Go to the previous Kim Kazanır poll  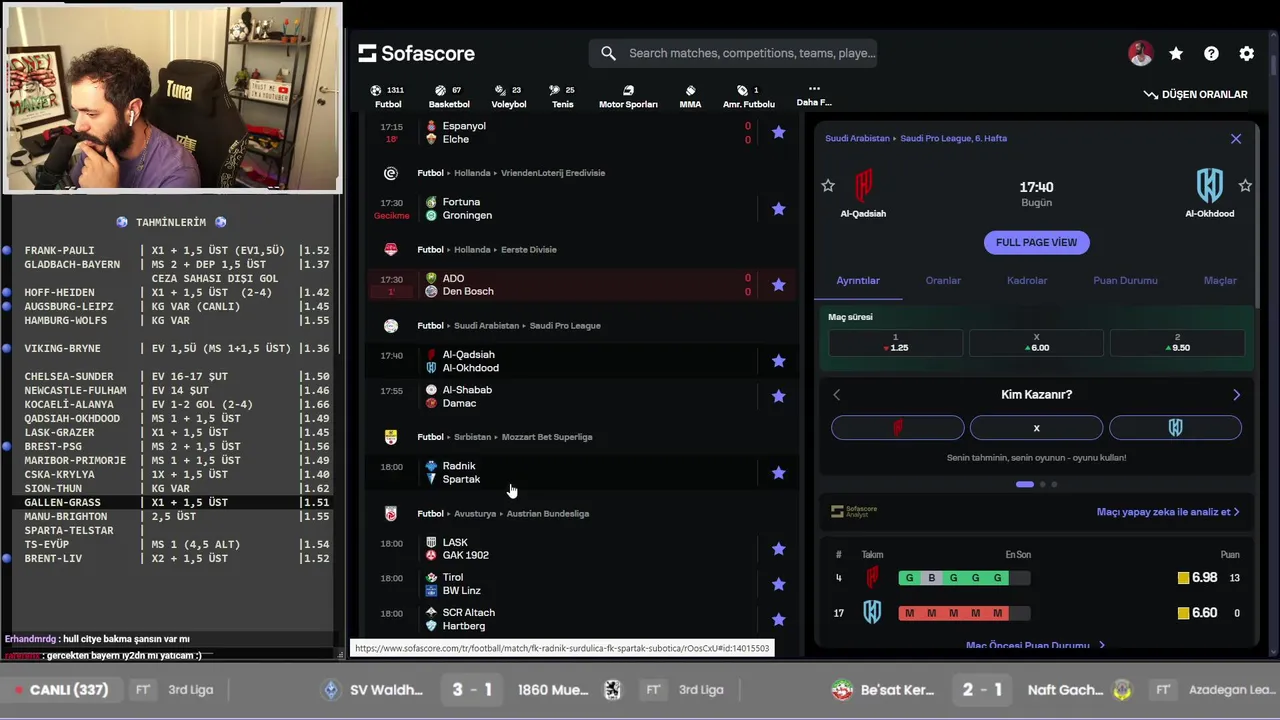pyautogui.click(x=837, y=395)
